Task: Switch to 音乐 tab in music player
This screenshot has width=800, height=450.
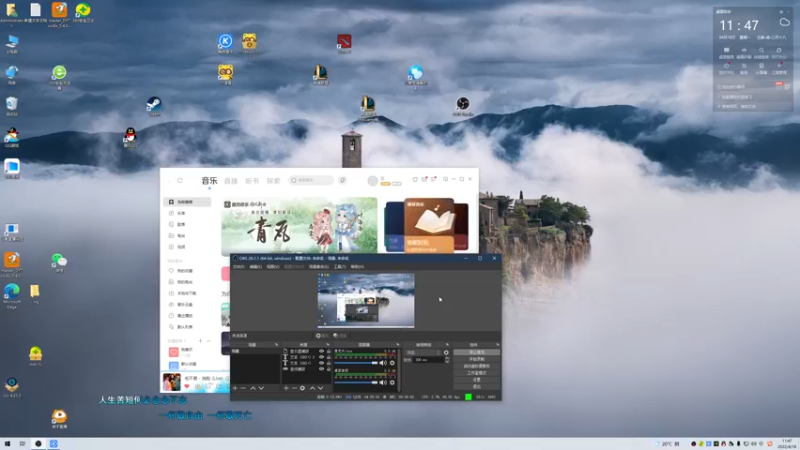Action: 209,181
